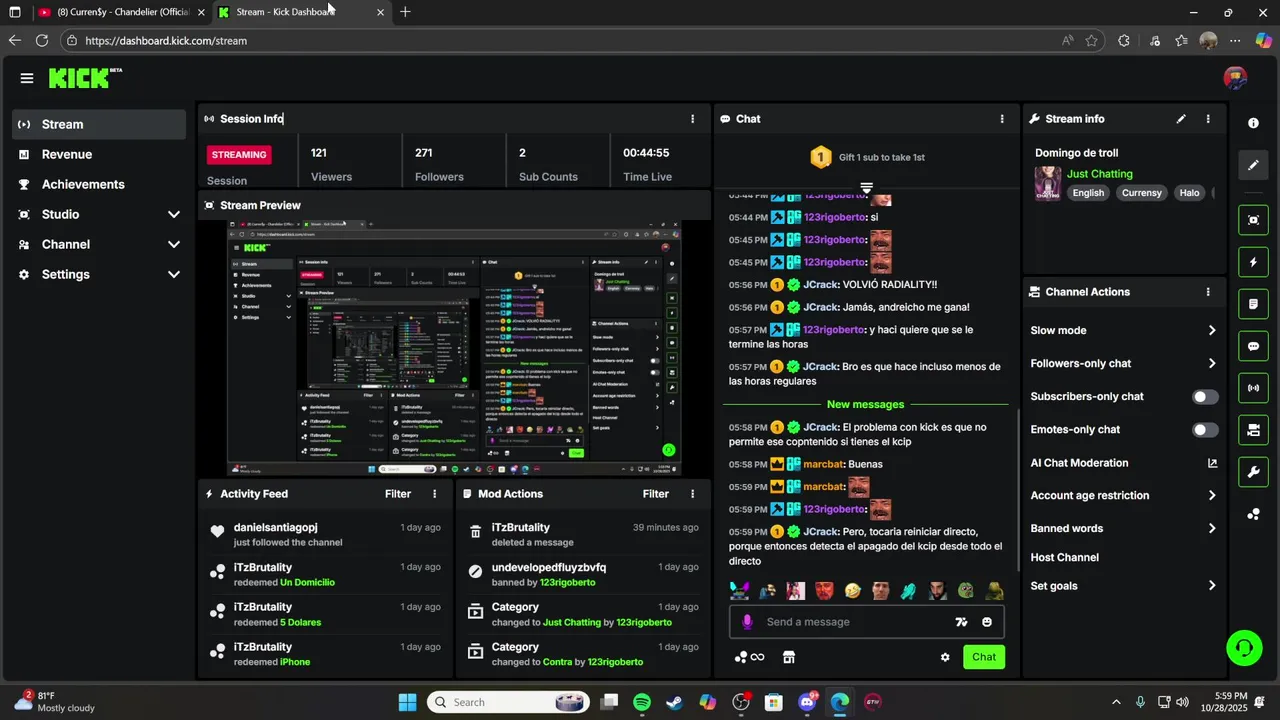Screen dimensions: 1280x720
Task: Open the Activity Feed three-dot options
Action: click(434, 494)
